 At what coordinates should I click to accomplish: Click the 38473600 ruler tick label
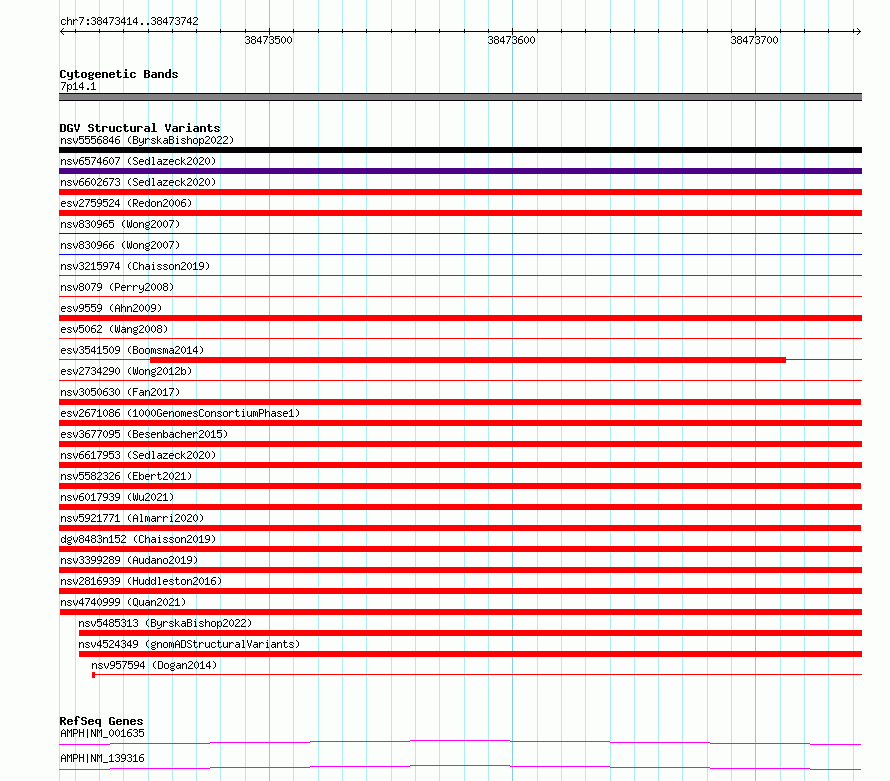pos(511,40)
